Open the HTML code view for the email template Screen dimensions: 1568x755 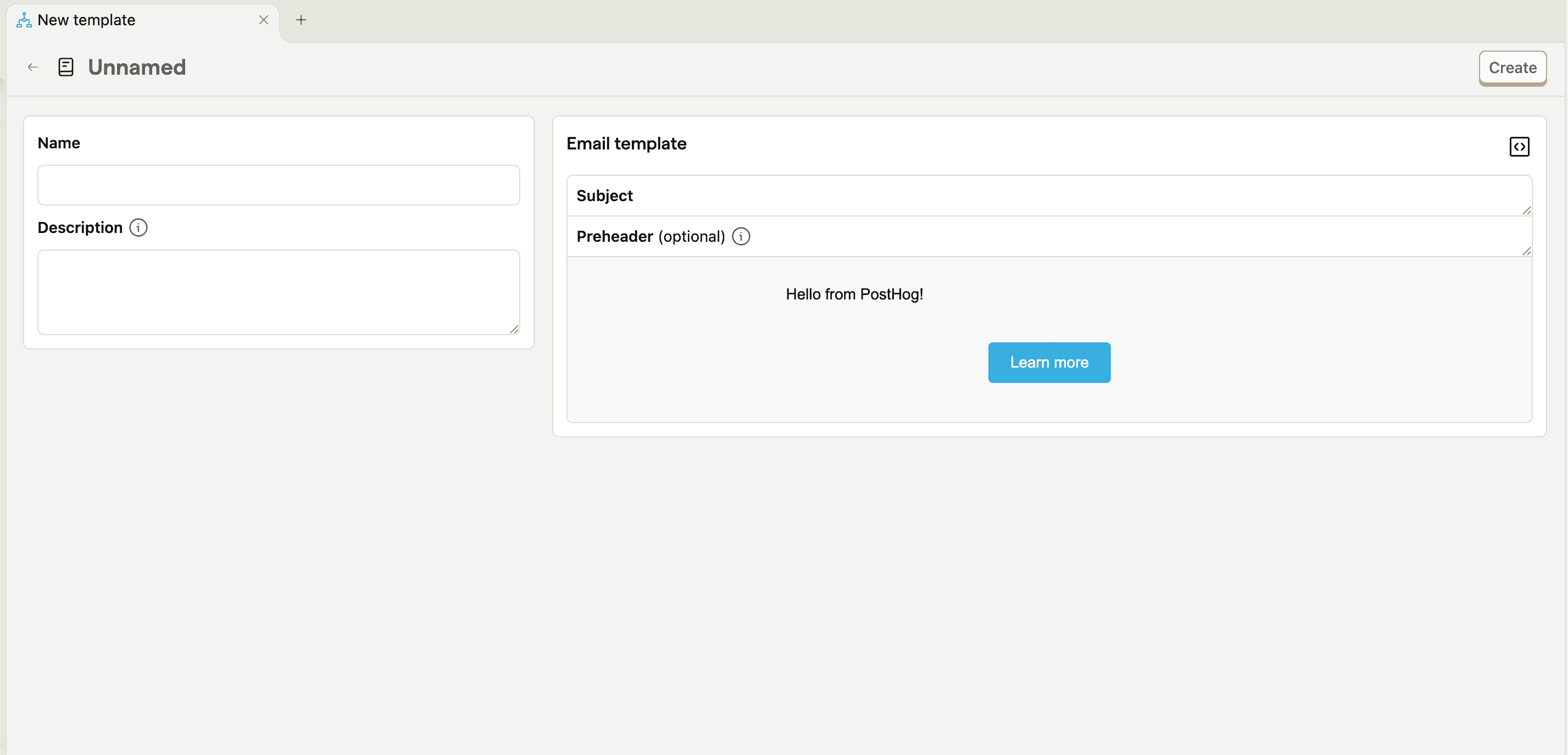[1519, 146]
